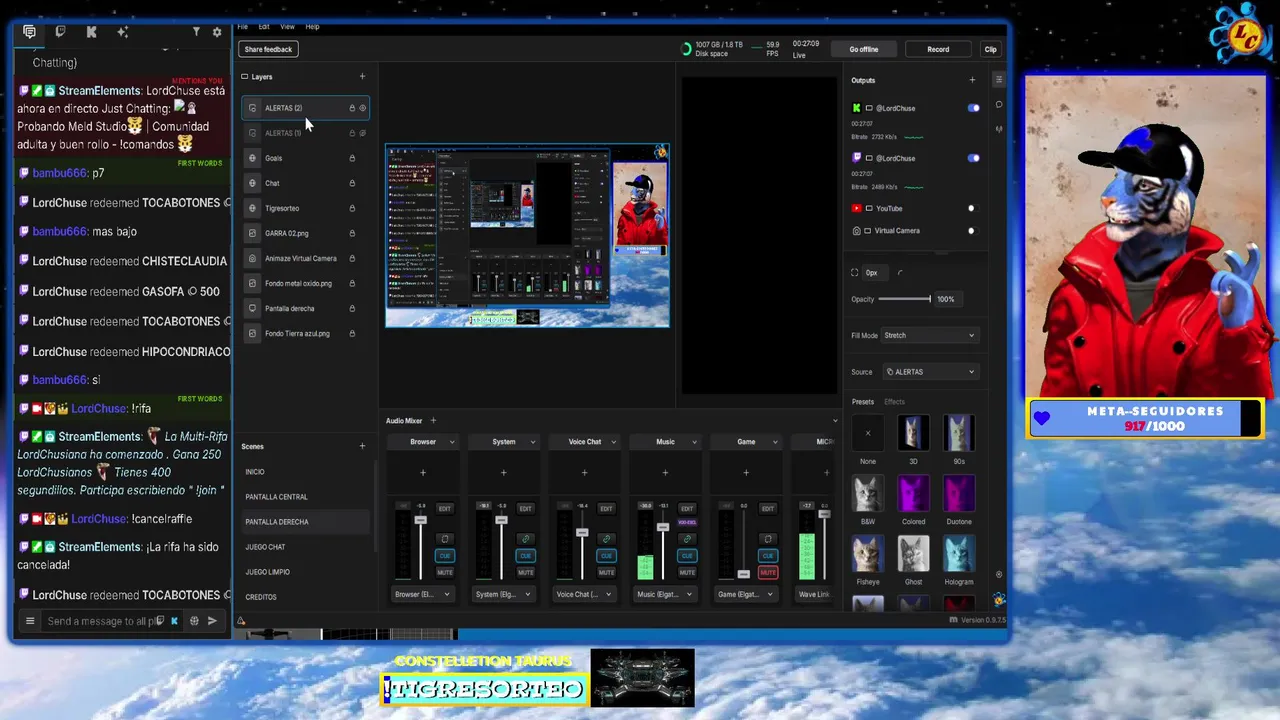Click the browser source icon of the Goals layer
The height and width of the screenshot is (720, 1280).
click(x=253, y=158)
